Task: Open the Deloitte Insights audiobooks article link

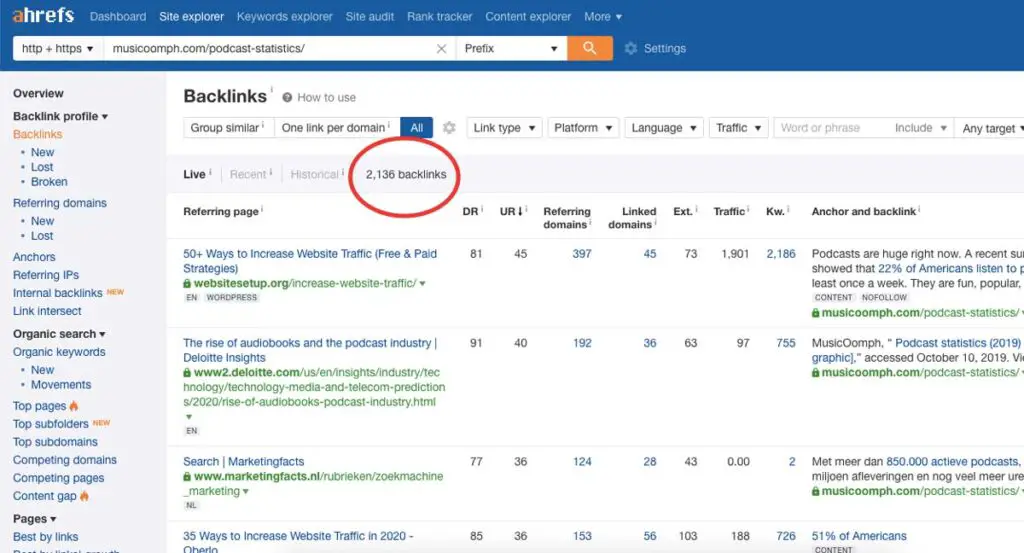Action: pyautogui.click(x=310, y=350)
